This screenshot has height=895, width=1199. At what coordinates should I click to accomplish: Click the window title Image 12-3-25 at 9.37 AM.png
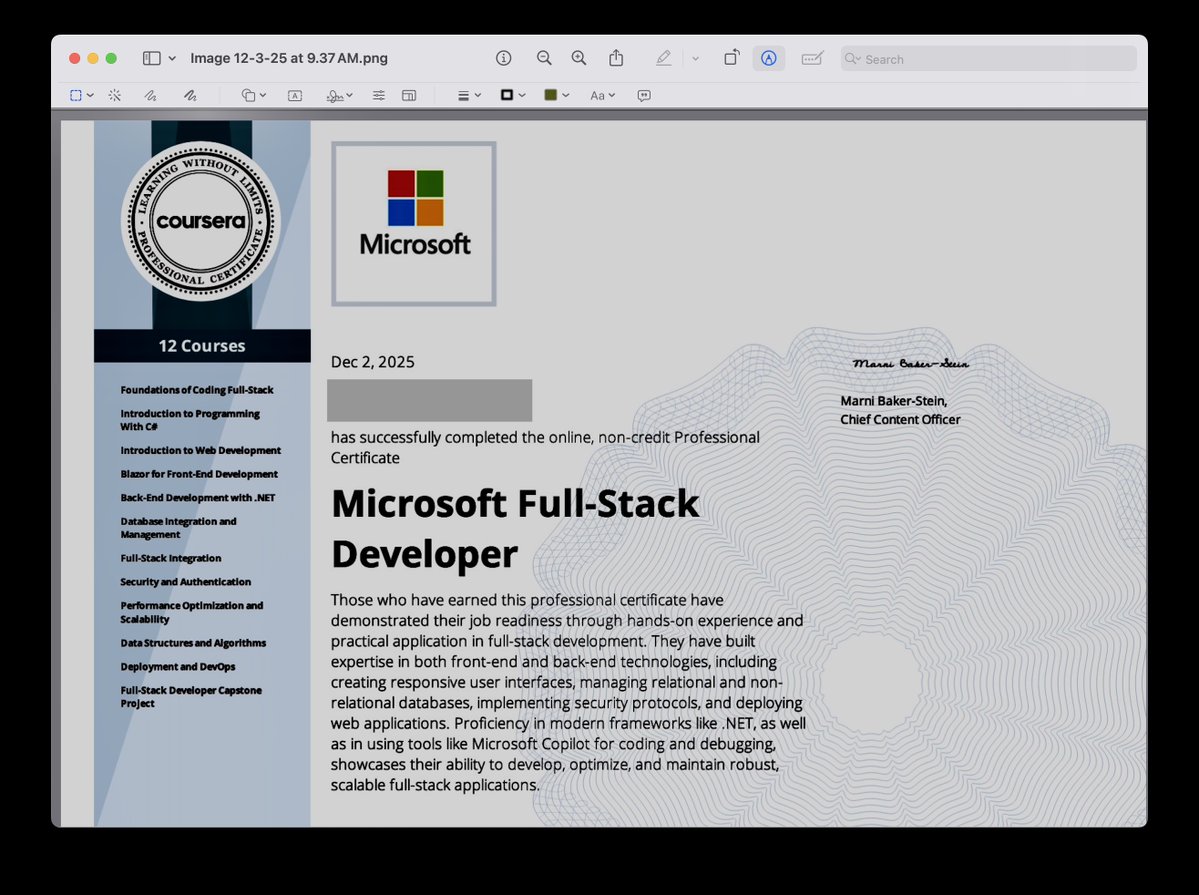click(x=289, y=58)
